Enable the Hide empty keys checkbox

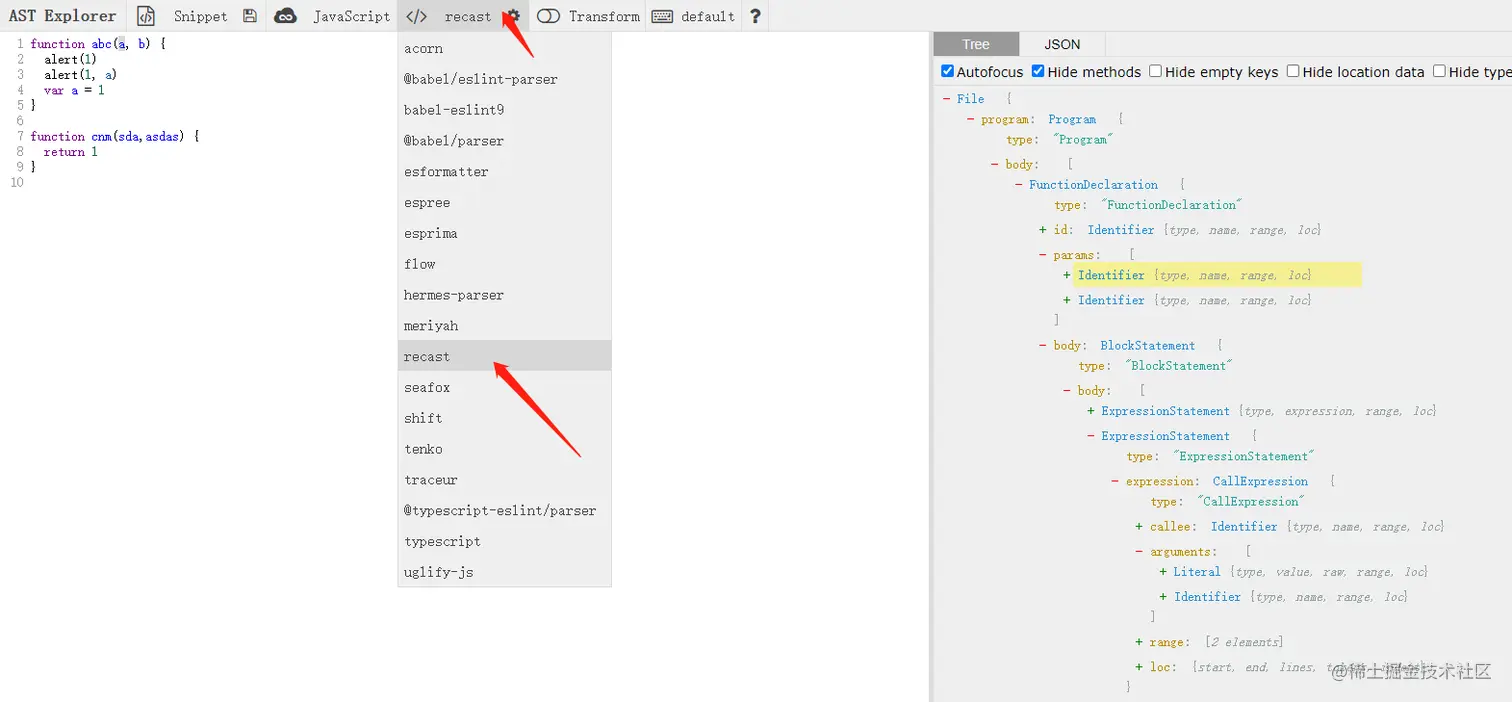[x=1155, y=71]
